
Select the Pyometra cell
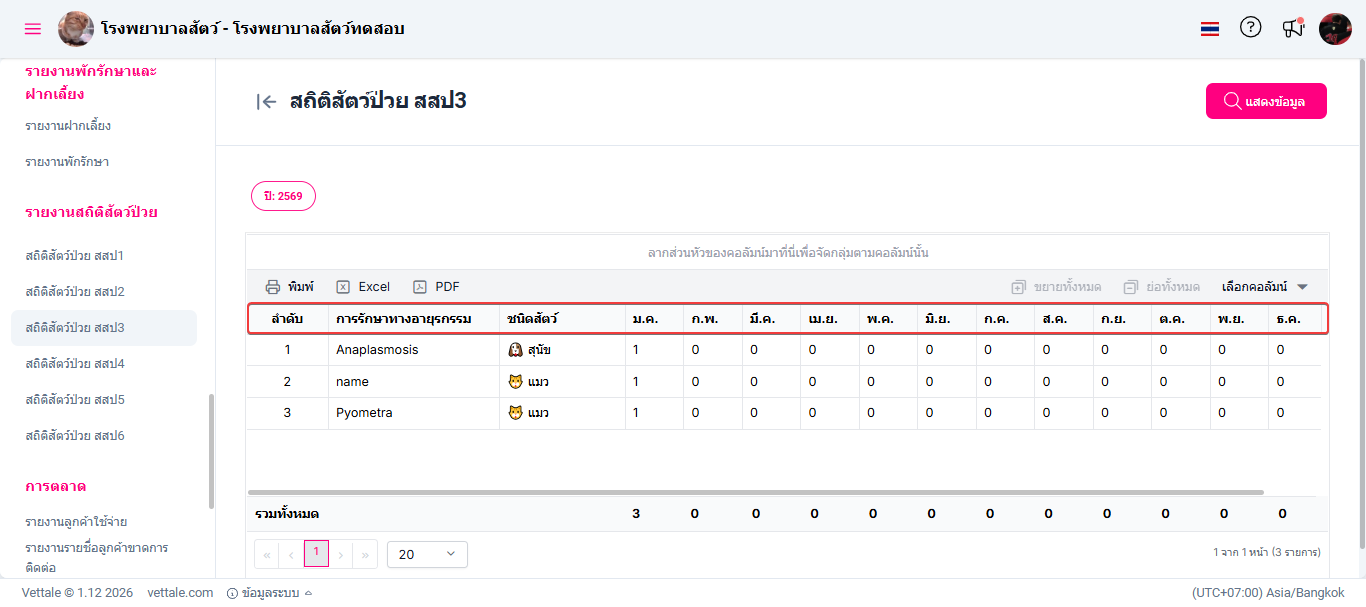414,413
